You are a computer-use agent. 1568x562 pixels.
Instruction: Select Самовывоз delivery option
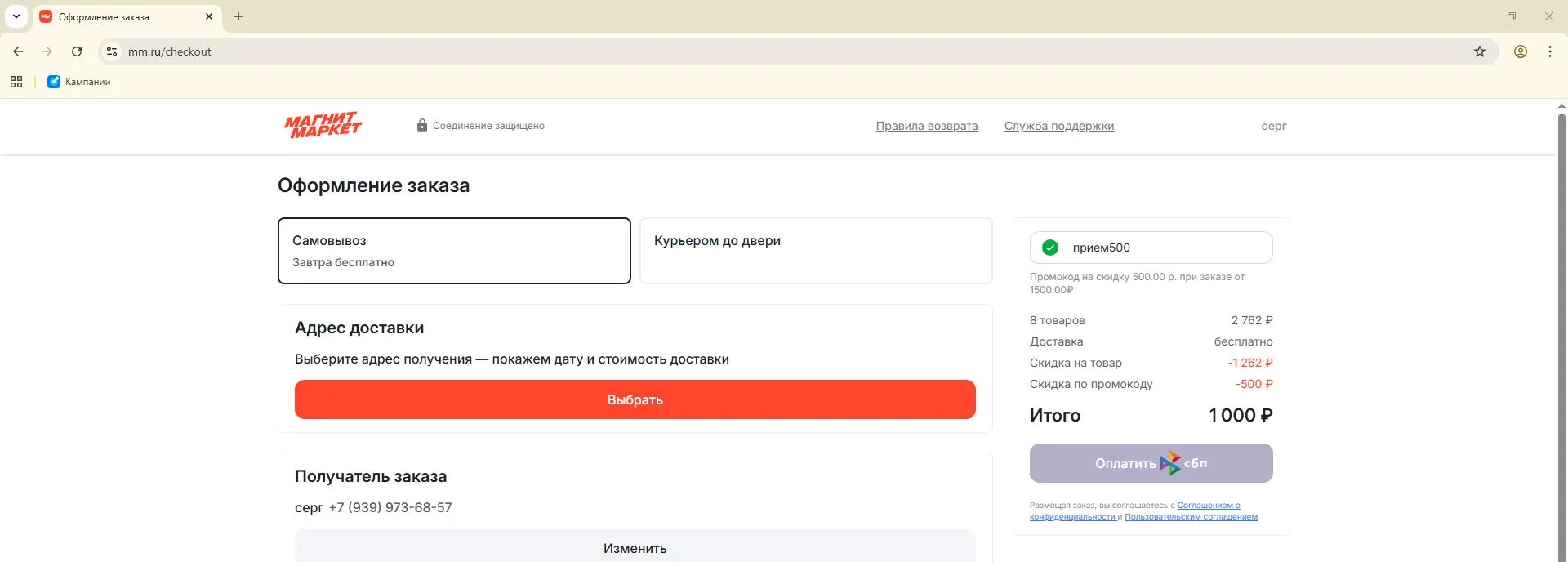coord(454,251)
